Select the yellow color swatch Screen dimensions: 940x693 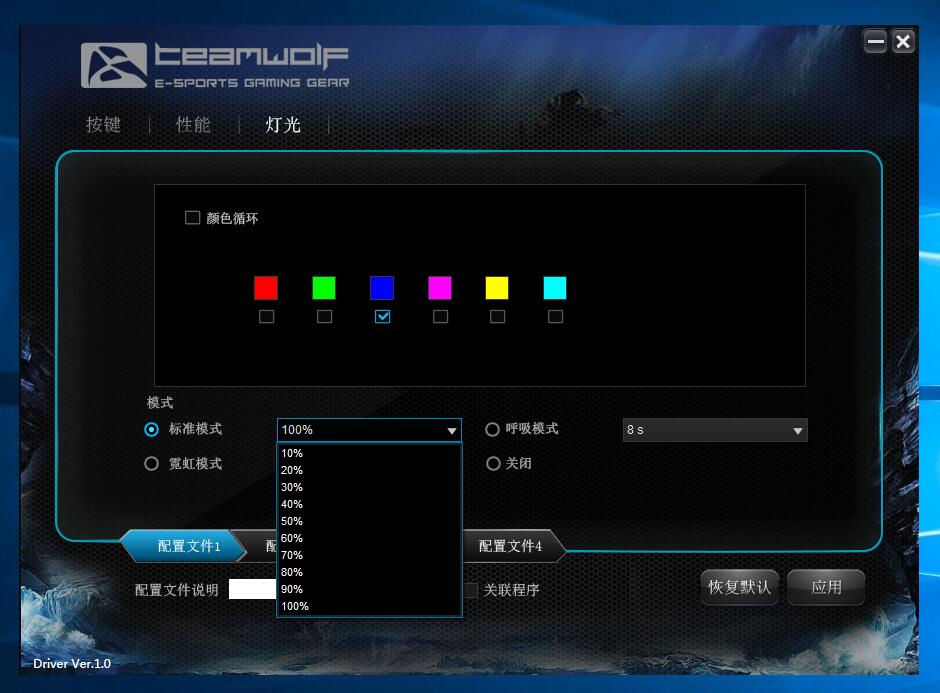tap(498, 287)
